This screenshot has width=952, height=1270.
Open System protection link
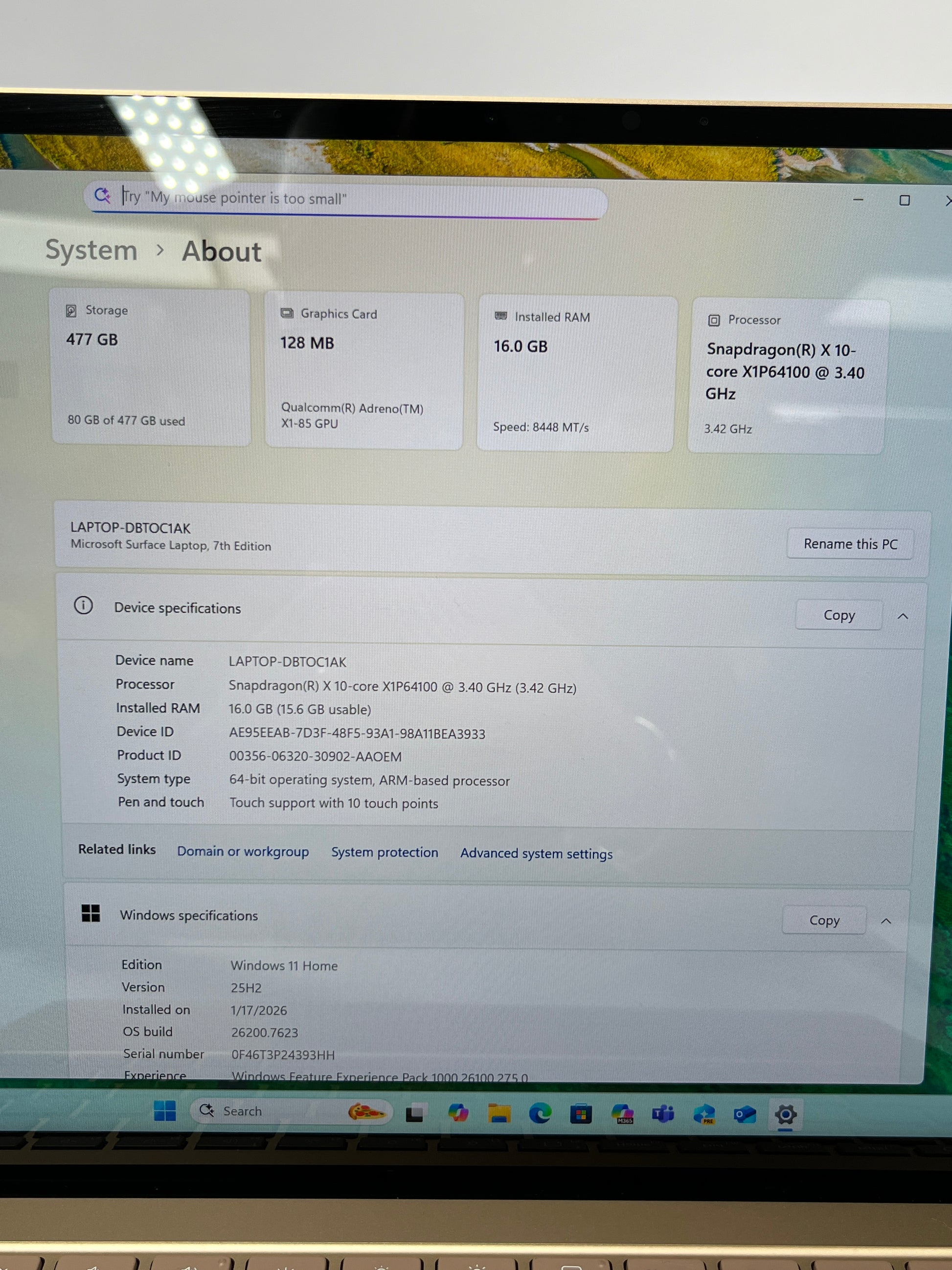click(x=385, y=853)
